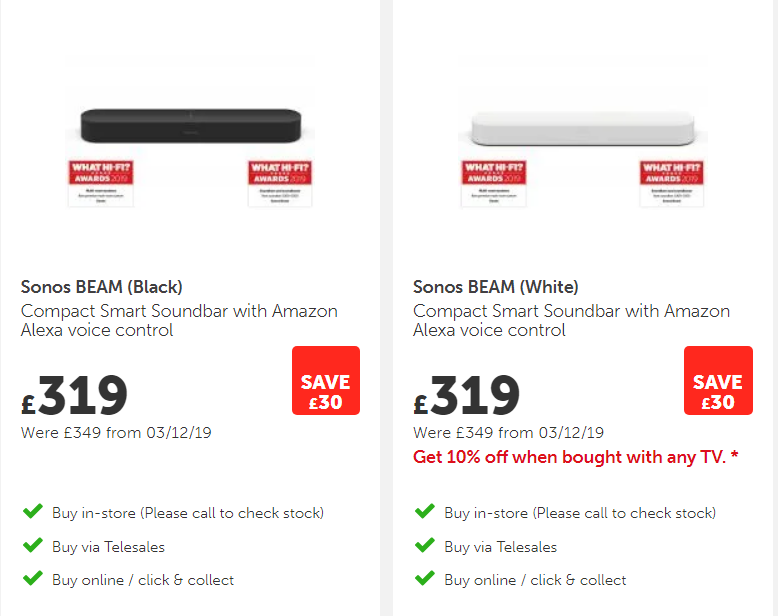
Task: Click the 'Get 10% off when bought with any TV' offer
Action: (x=576, y=457)
